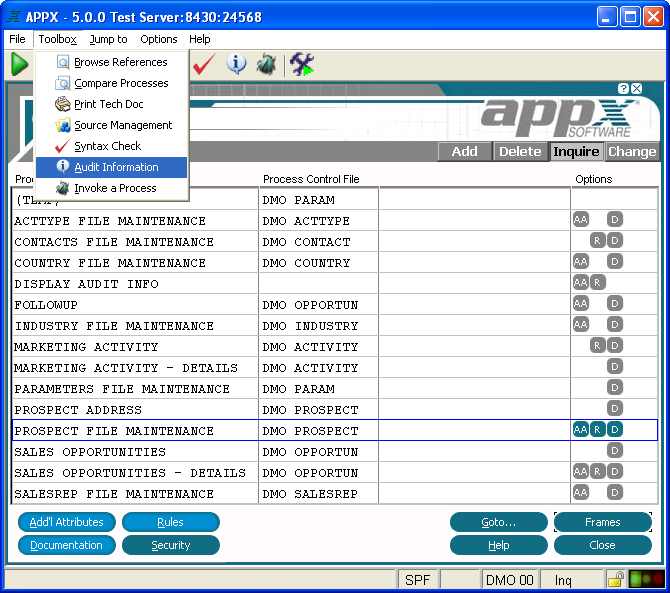Click AA badge in SALESREP FILE MAINTENANCE row
This screenshot has width=670, height=593.
(x=581, y=493)
